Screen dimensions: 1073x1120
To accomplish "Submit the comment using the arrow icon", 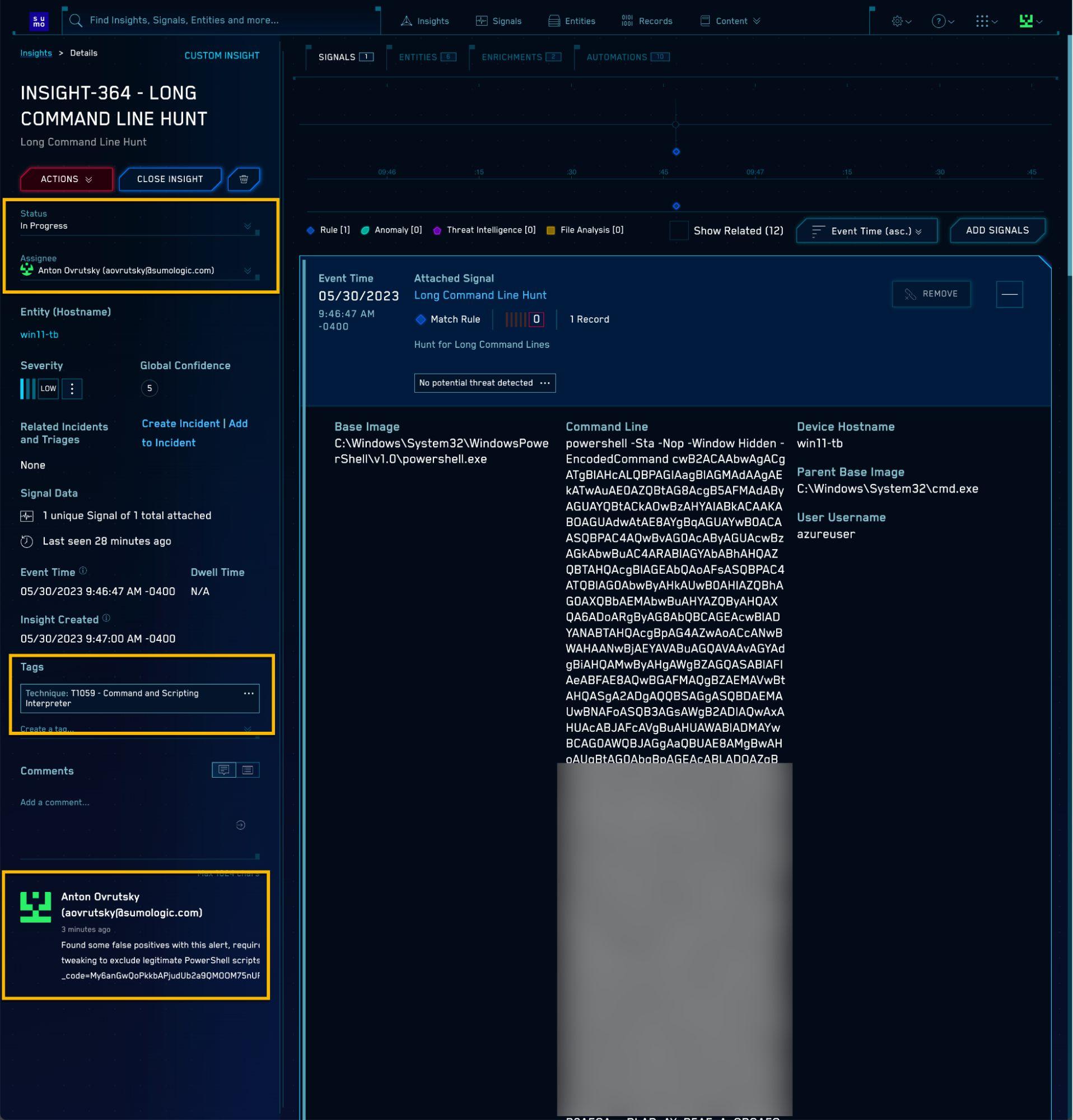I will 240,825.
